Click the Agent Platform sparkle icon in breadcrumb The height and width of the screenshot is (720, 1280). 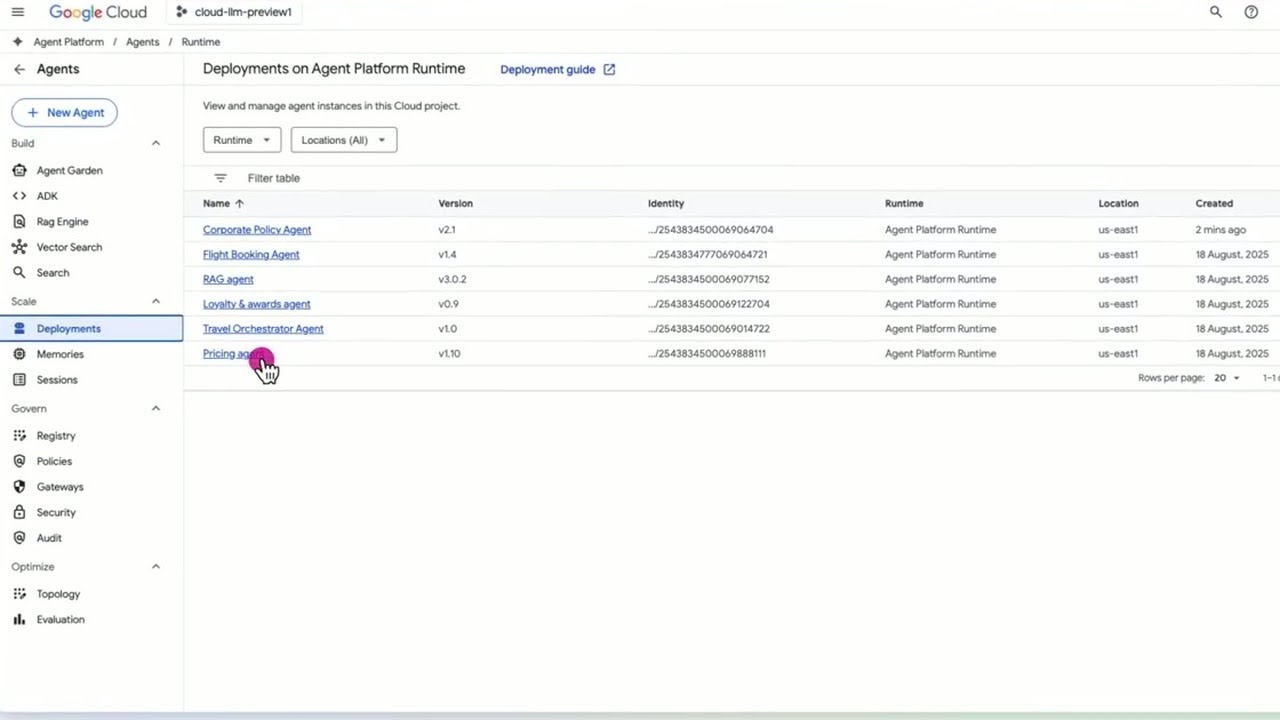coord(18,42)
